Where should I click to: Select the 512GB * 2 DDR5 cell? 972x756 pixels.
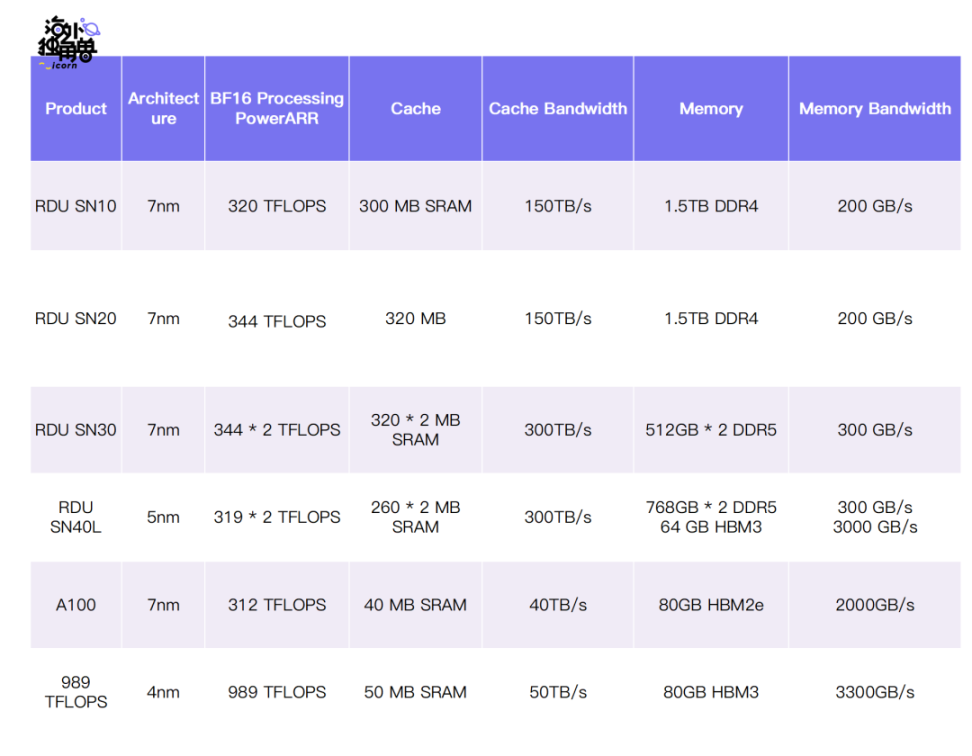pos(711,430)
